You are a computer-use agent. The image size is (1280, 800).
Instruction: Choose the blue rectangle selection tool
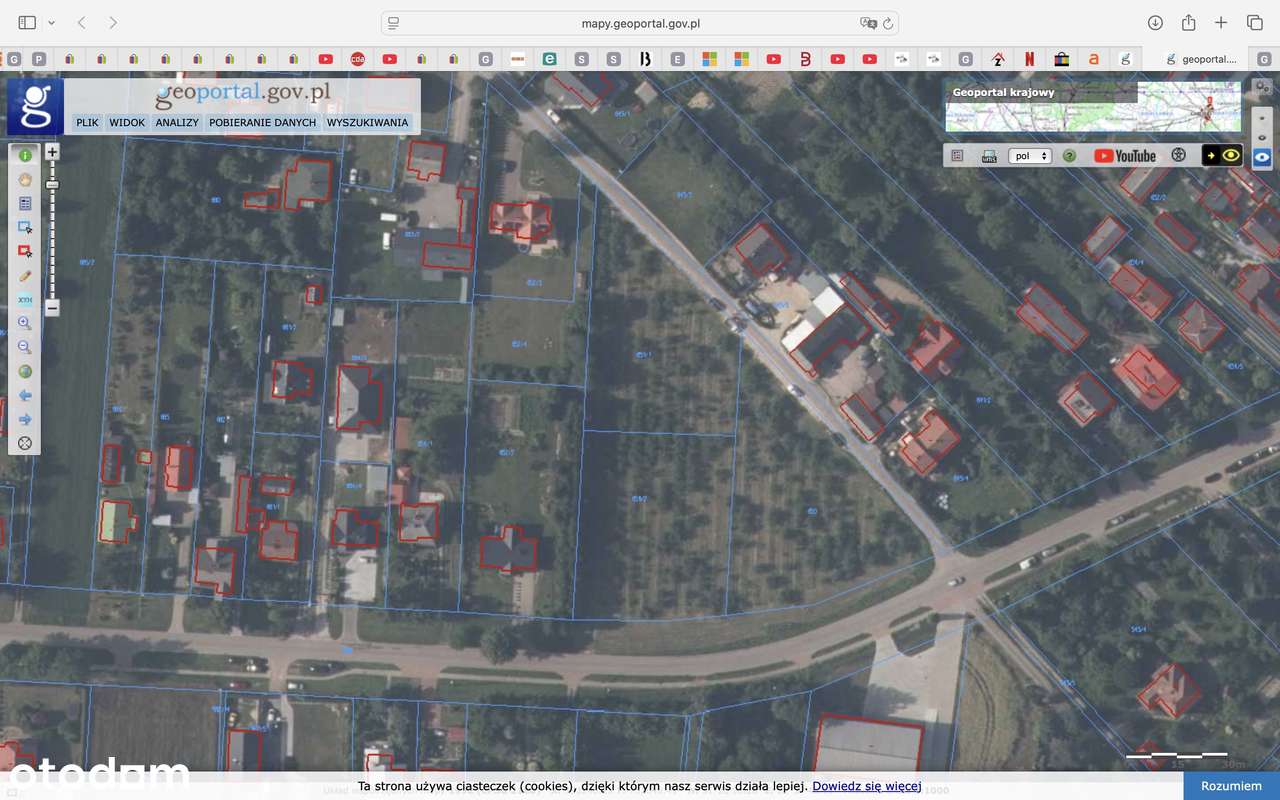(25, 227)
